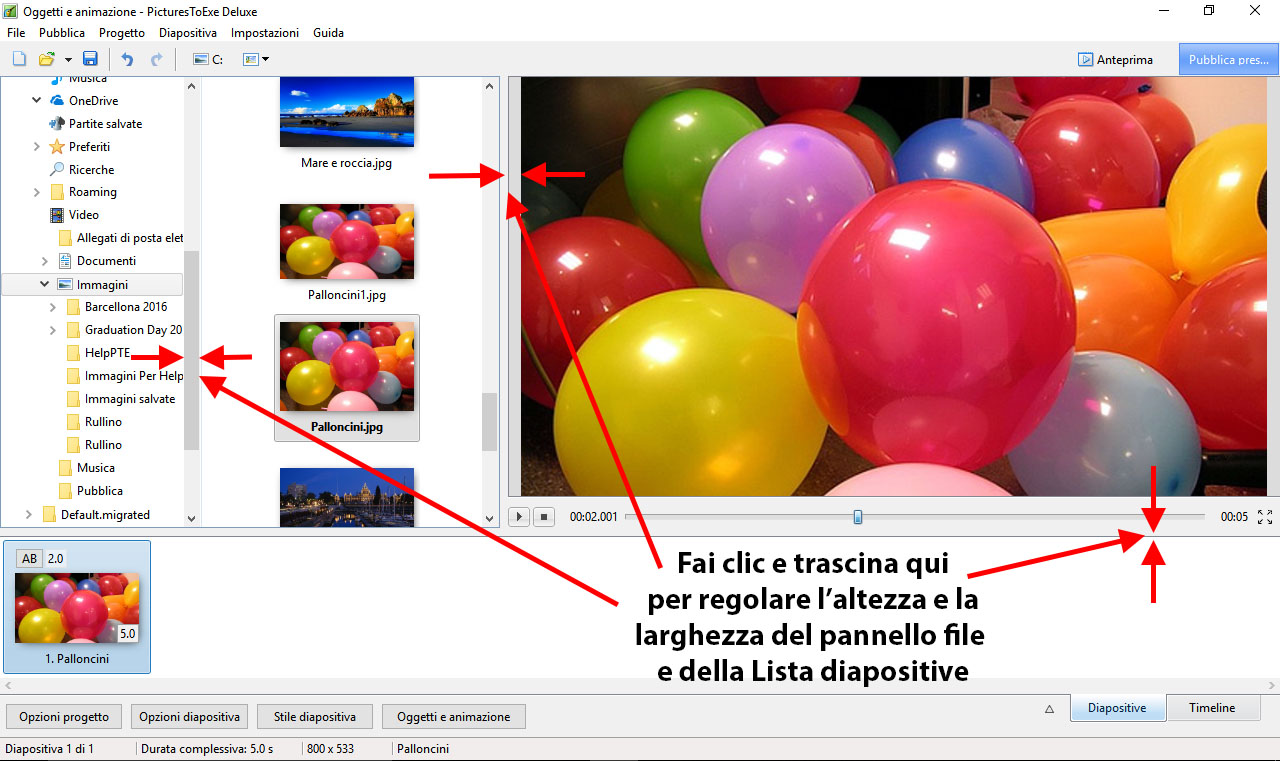Open an existing project file

pyautogui.click(x=47, y=59)
